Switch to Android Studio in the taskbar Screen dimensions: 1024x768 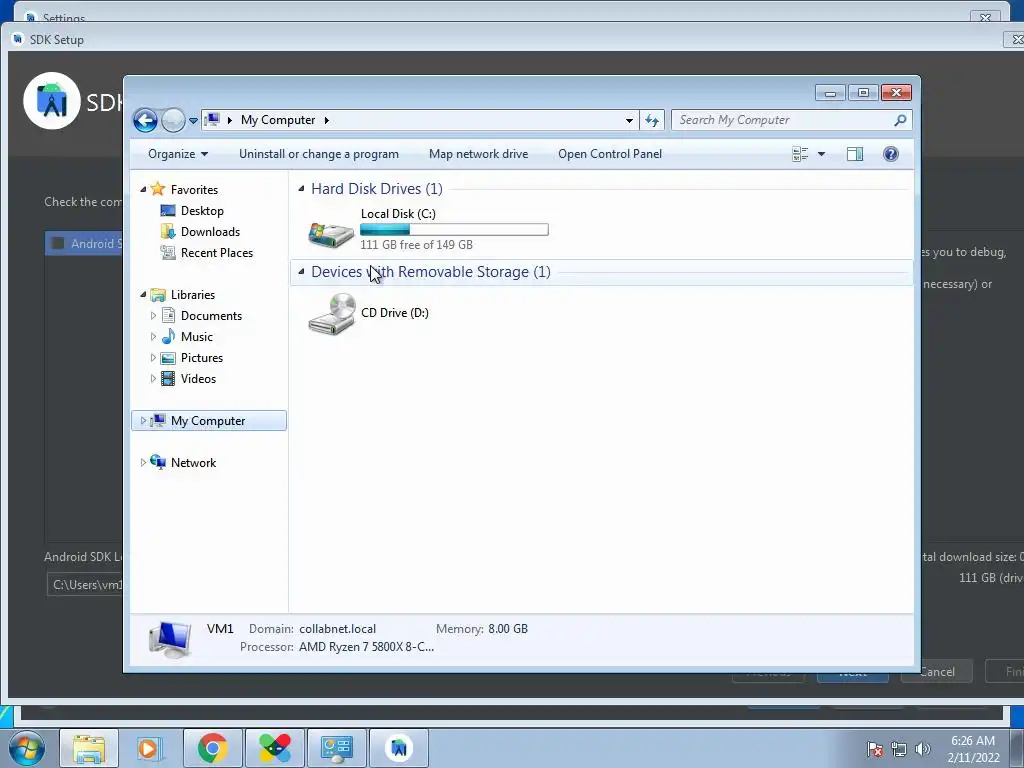tap(399, 748)
